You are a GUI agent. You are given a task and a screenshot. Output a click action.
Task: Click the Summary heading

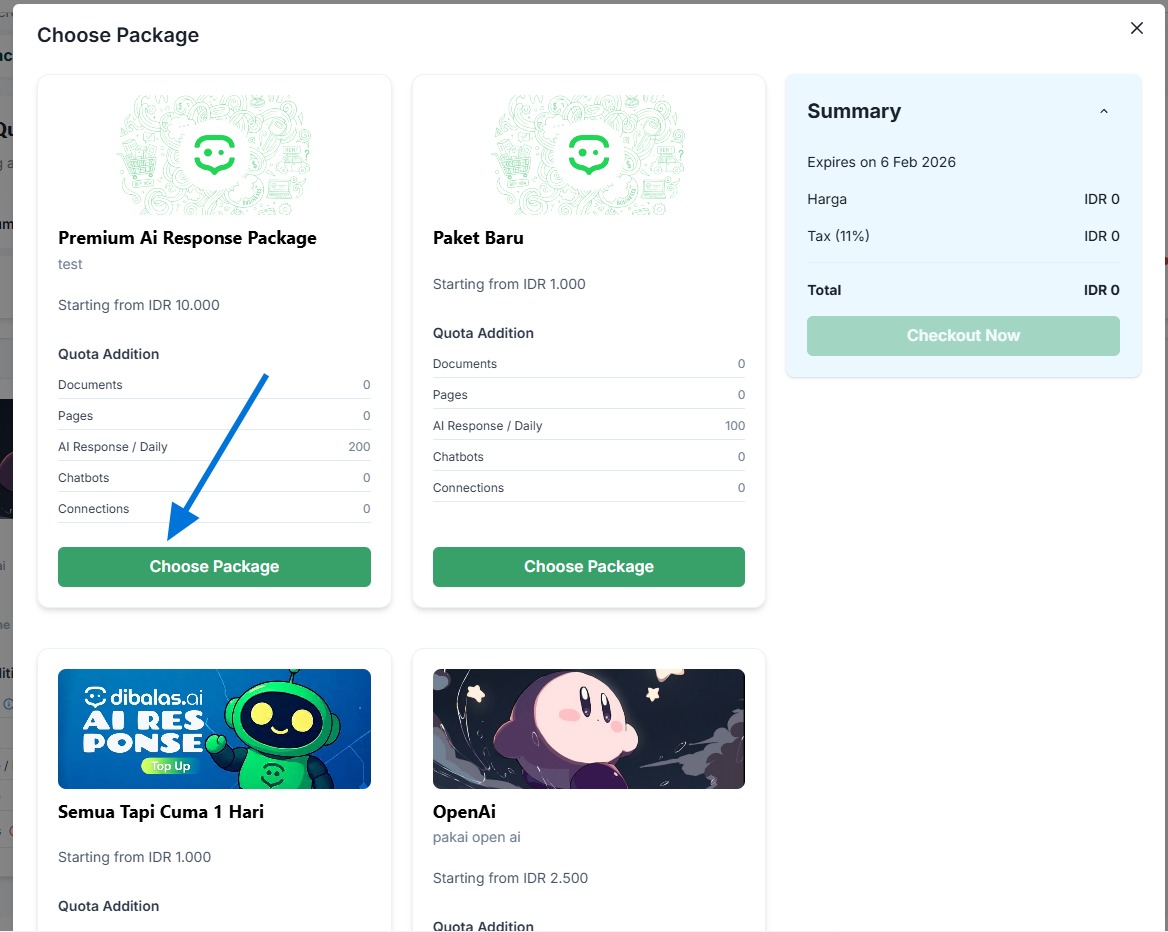pyautogui.click(x=854, y=112)
